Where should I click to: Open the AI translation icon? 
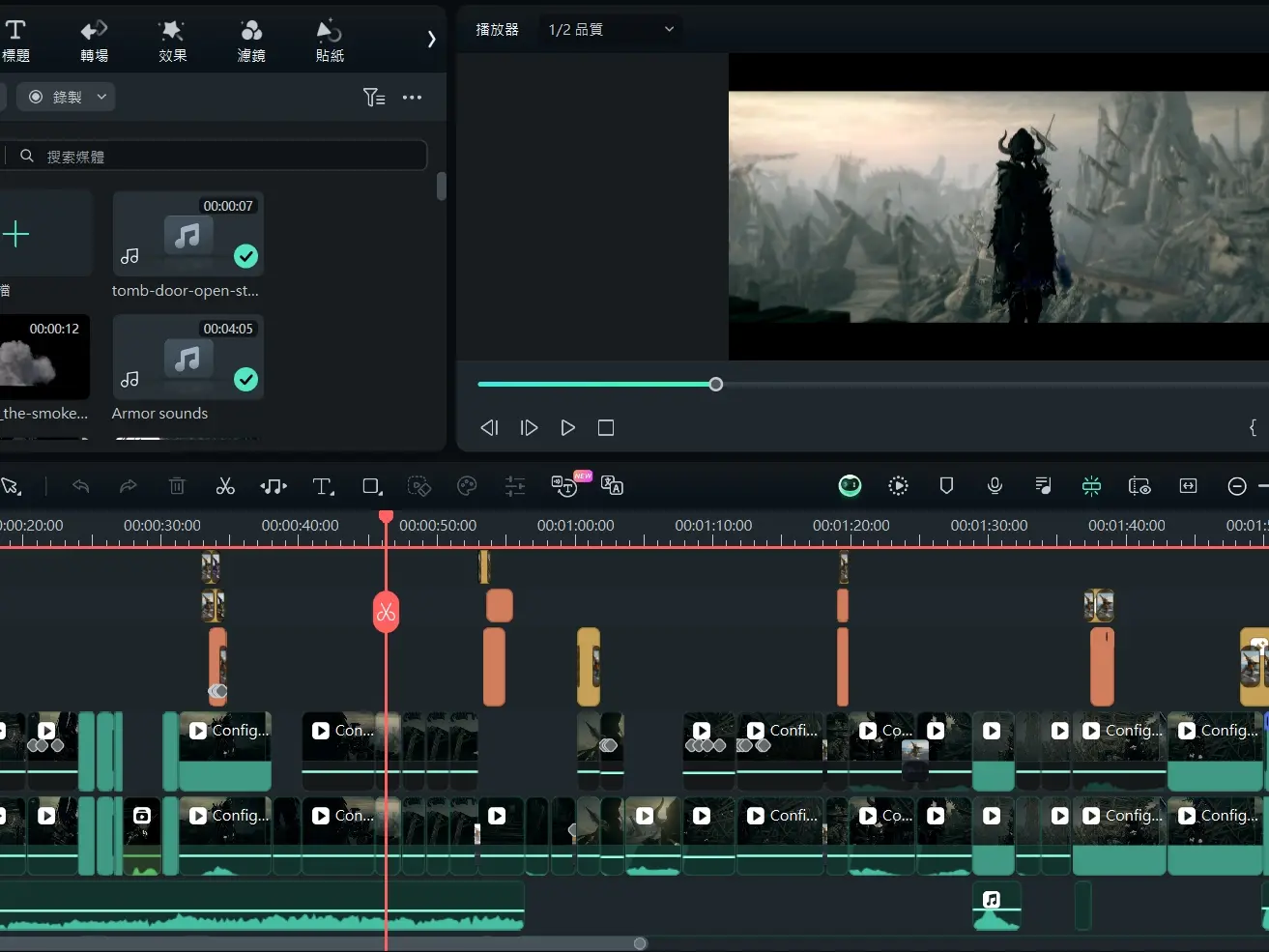click(x=612, y=486)
